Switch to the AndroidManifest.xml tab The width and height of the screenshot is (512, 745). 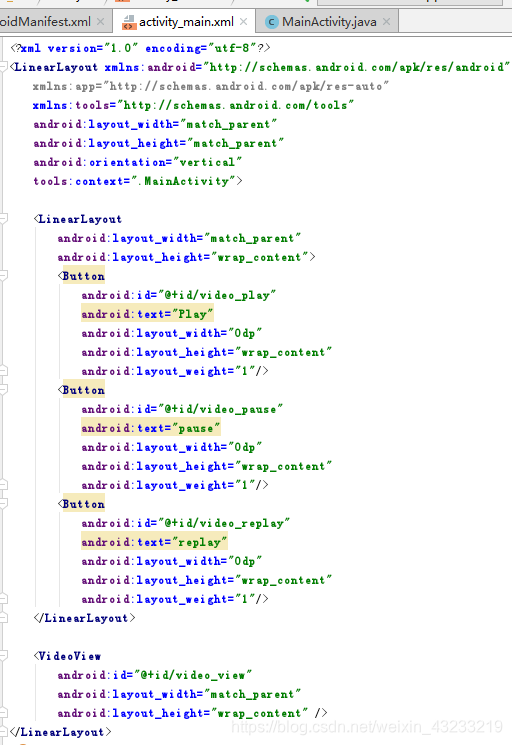(45, 22)
